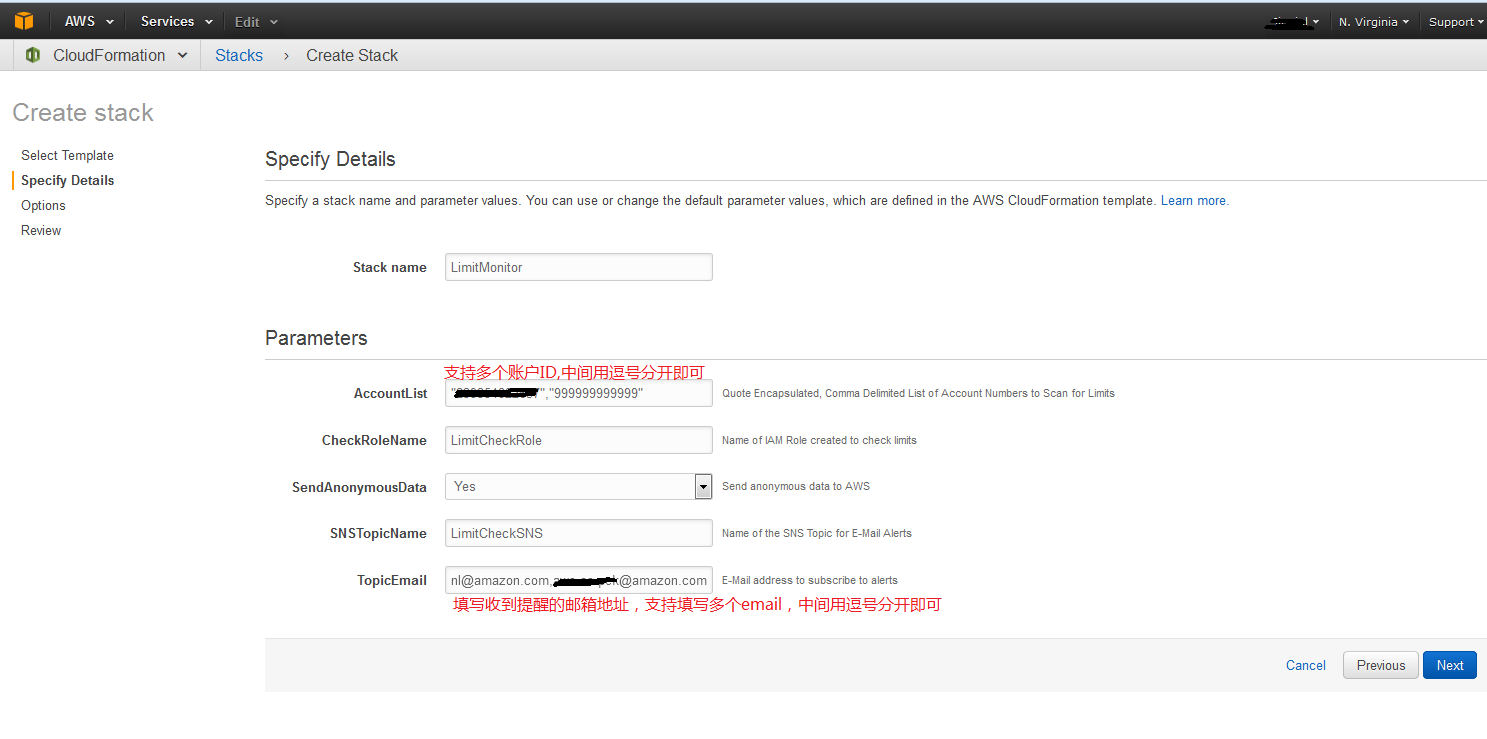
Task: Click the CloudFormation green service icon
Action: point(33,55)
